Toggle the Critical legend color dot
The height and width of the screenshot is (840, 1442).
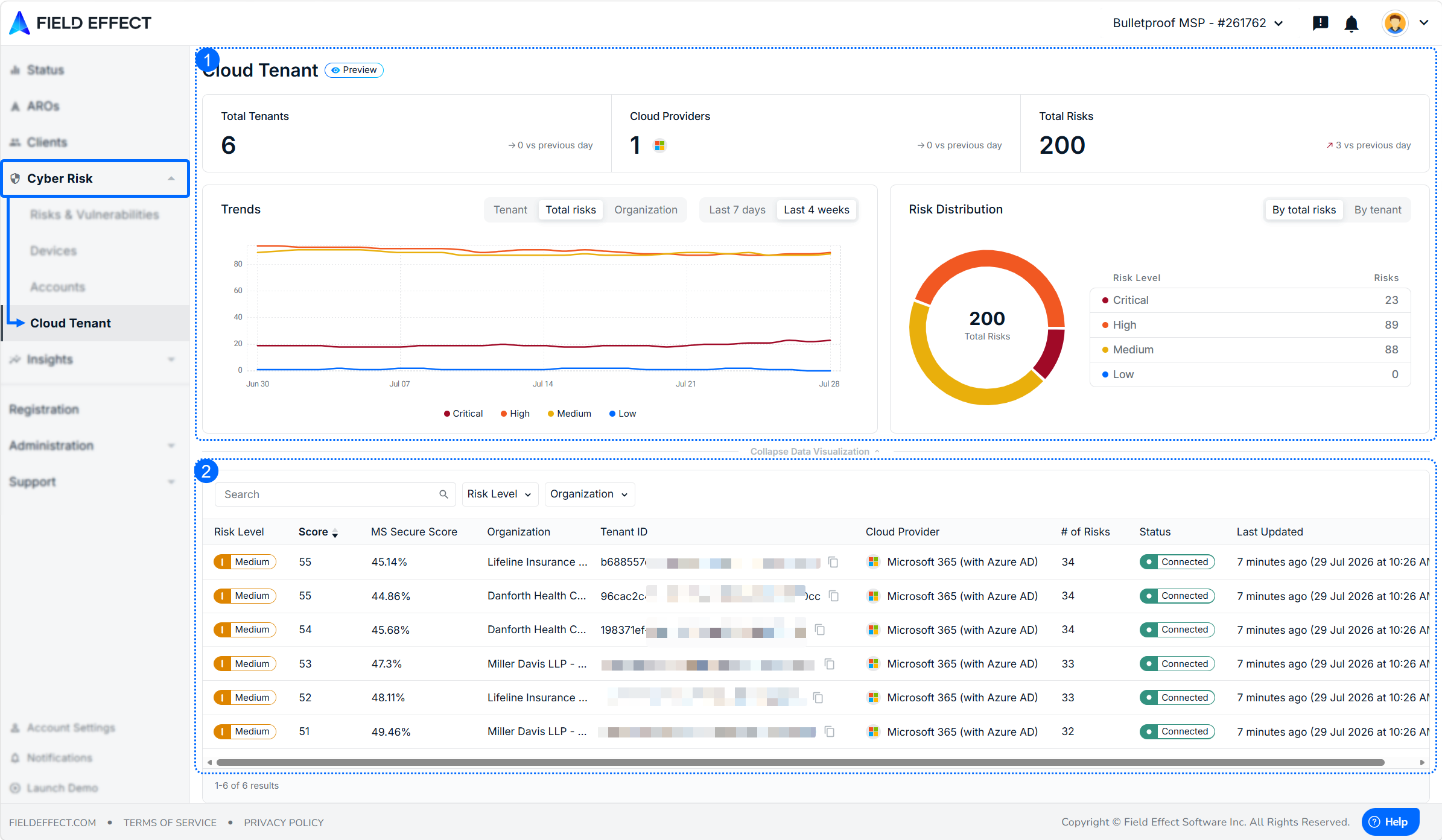(447, 414)
